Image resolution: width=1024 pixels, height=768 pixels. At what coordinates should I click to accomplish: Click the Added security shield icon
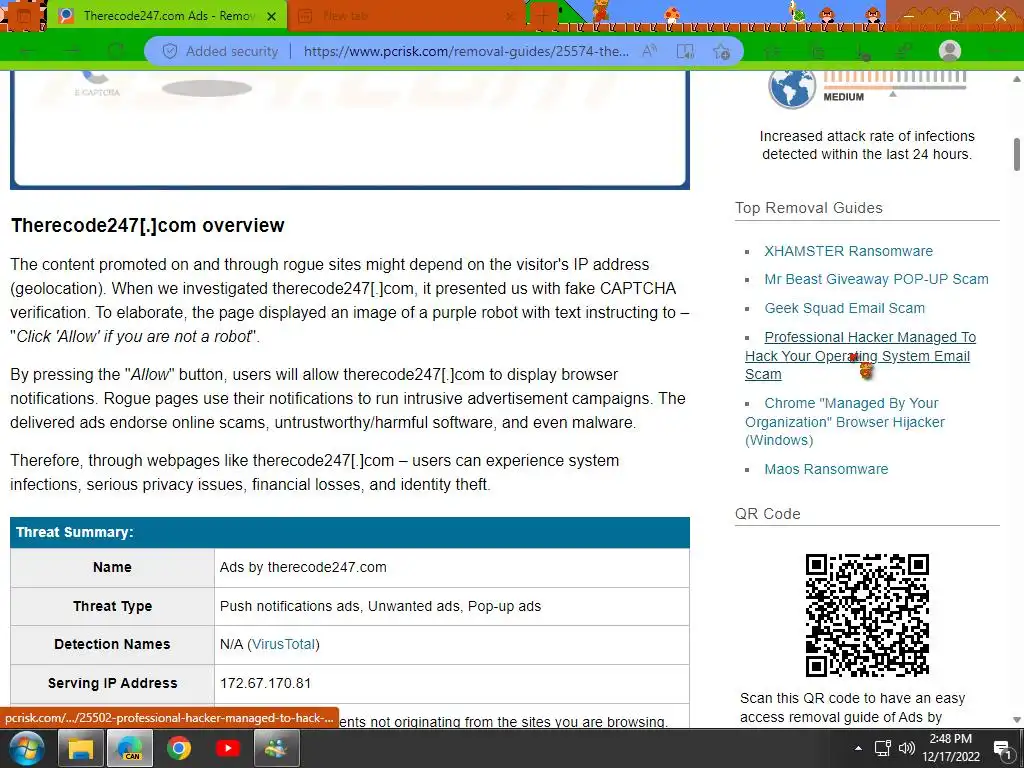point(170,52)
